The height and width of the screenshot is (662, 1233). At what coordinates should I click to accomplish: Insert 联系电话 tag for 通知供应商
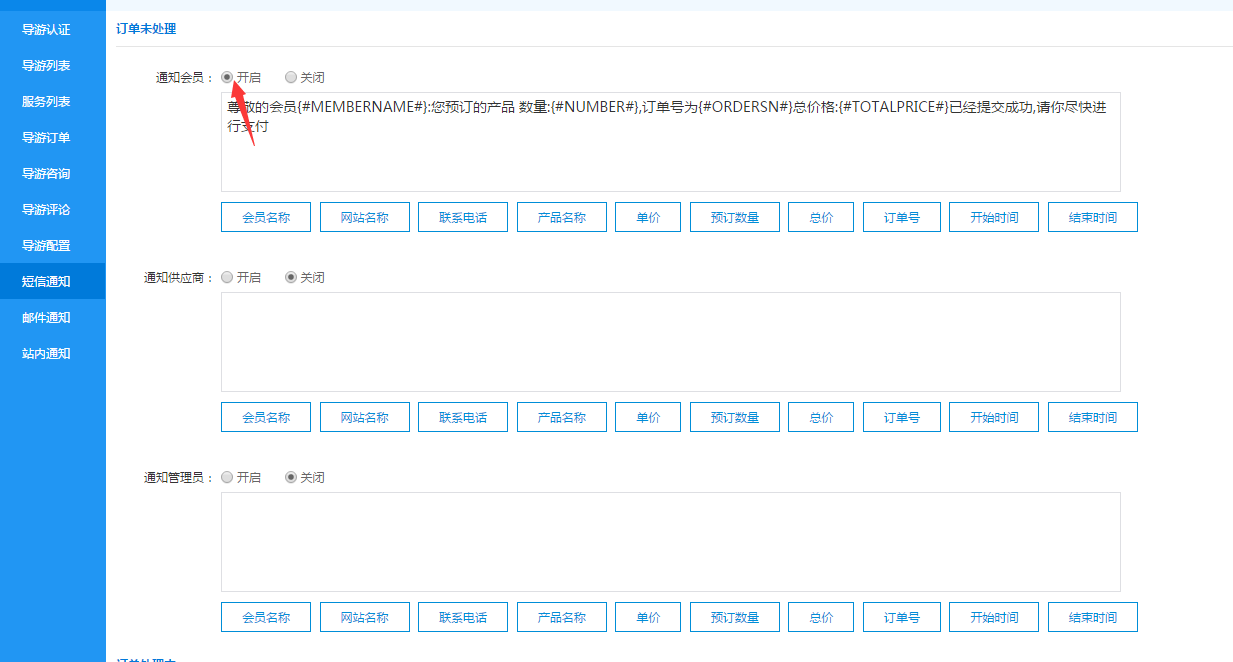pos(463,417)
